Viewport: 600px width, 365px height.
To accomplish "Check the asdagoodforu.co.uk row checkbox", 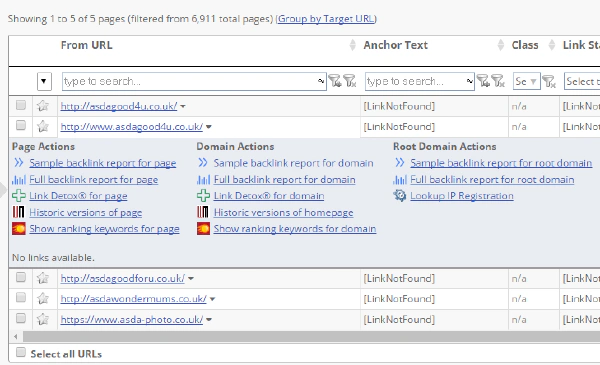I will coord(21,277).
